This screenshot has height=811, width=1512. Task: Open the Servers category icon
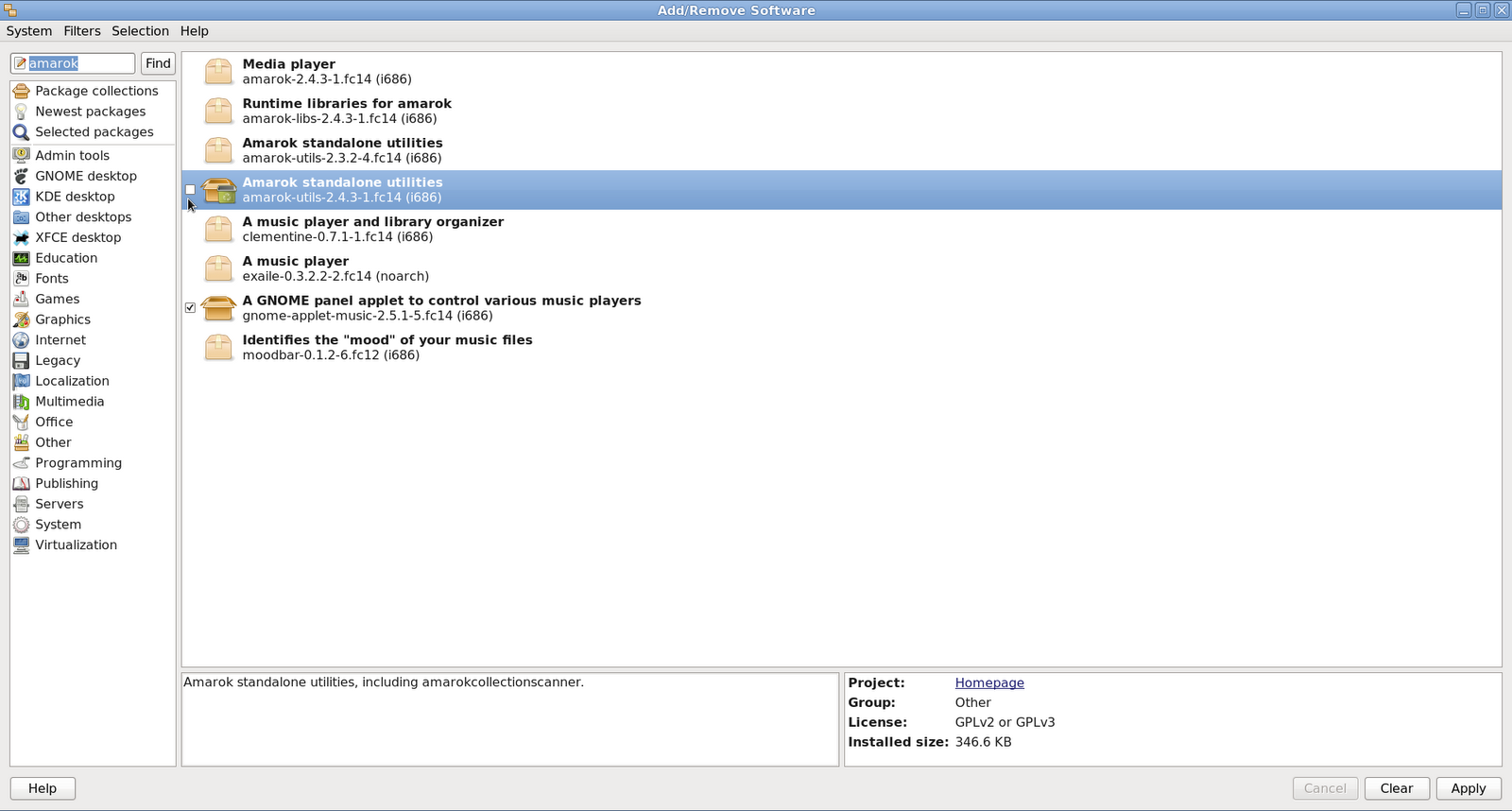[21, 504]
